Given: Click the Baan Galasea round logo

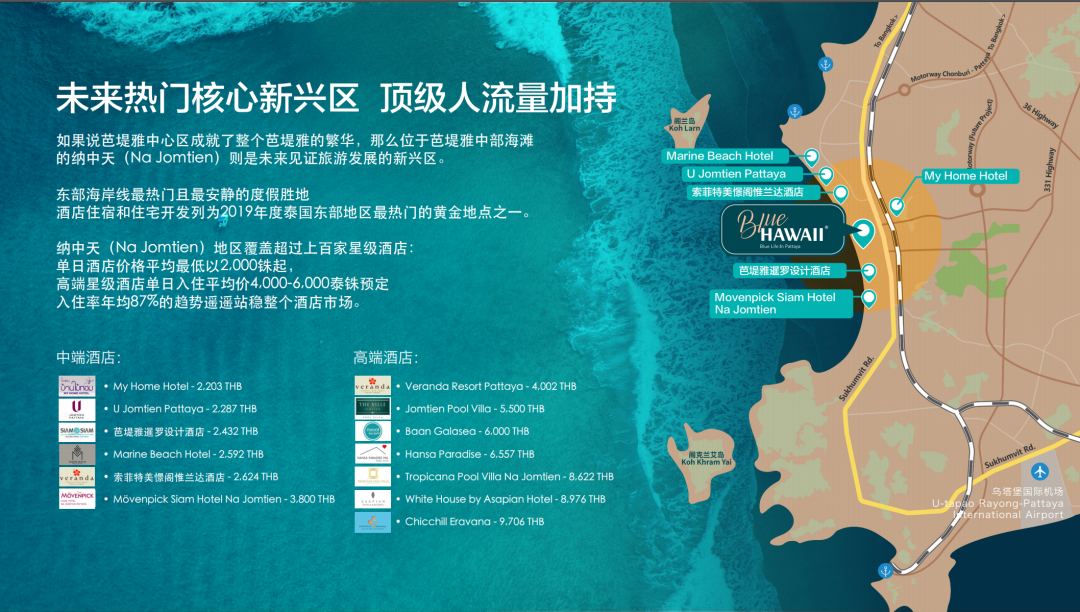Looking at the screenshot, I should coord(373,432).
